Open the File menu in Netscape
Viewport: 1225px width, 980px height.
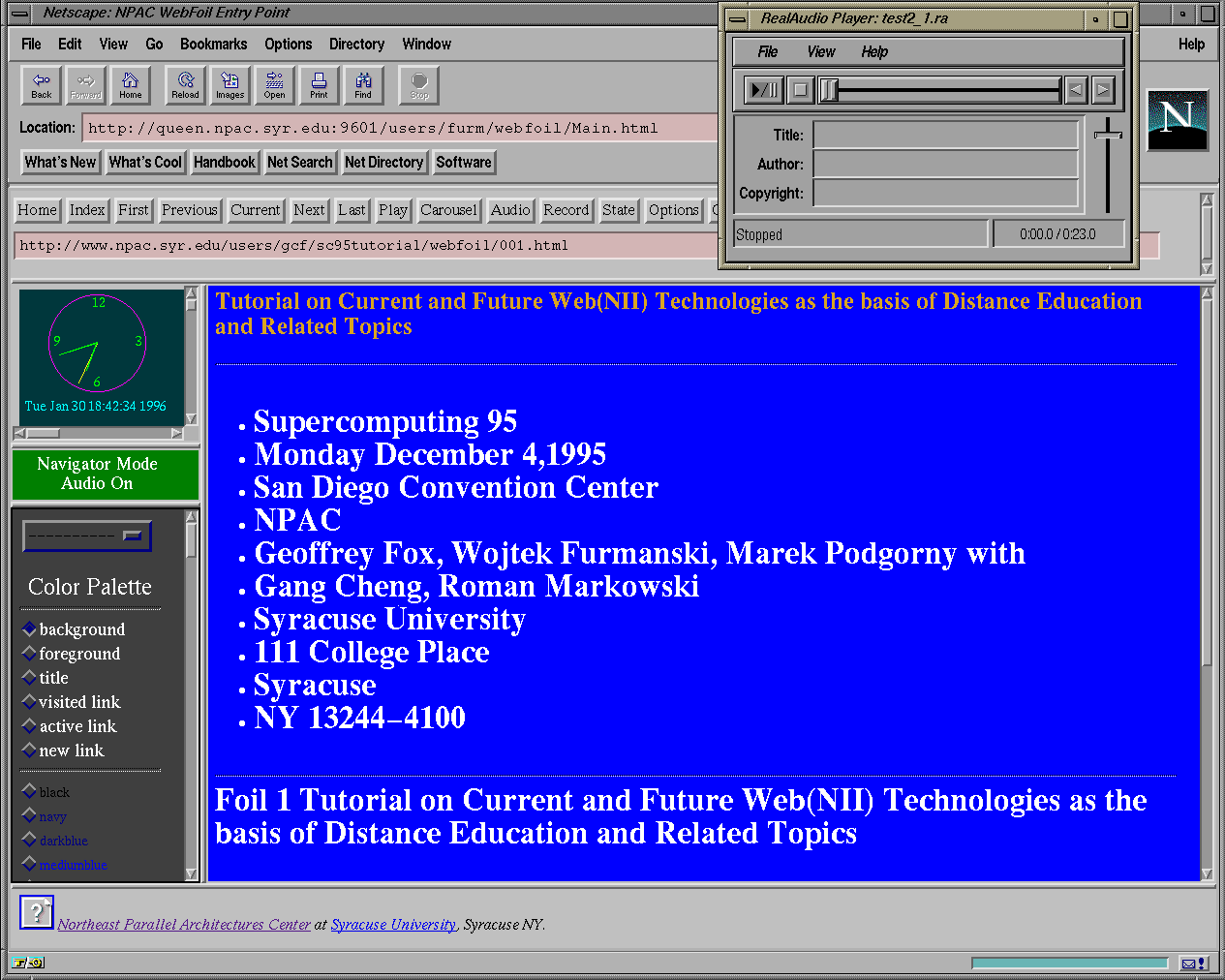(x=31, y=44)
